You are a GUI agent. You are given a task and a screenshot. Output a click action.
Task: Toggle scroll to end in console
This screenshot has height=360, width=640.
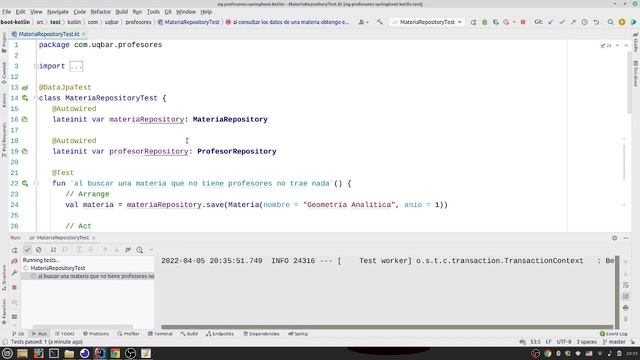(x=626, y=296)
